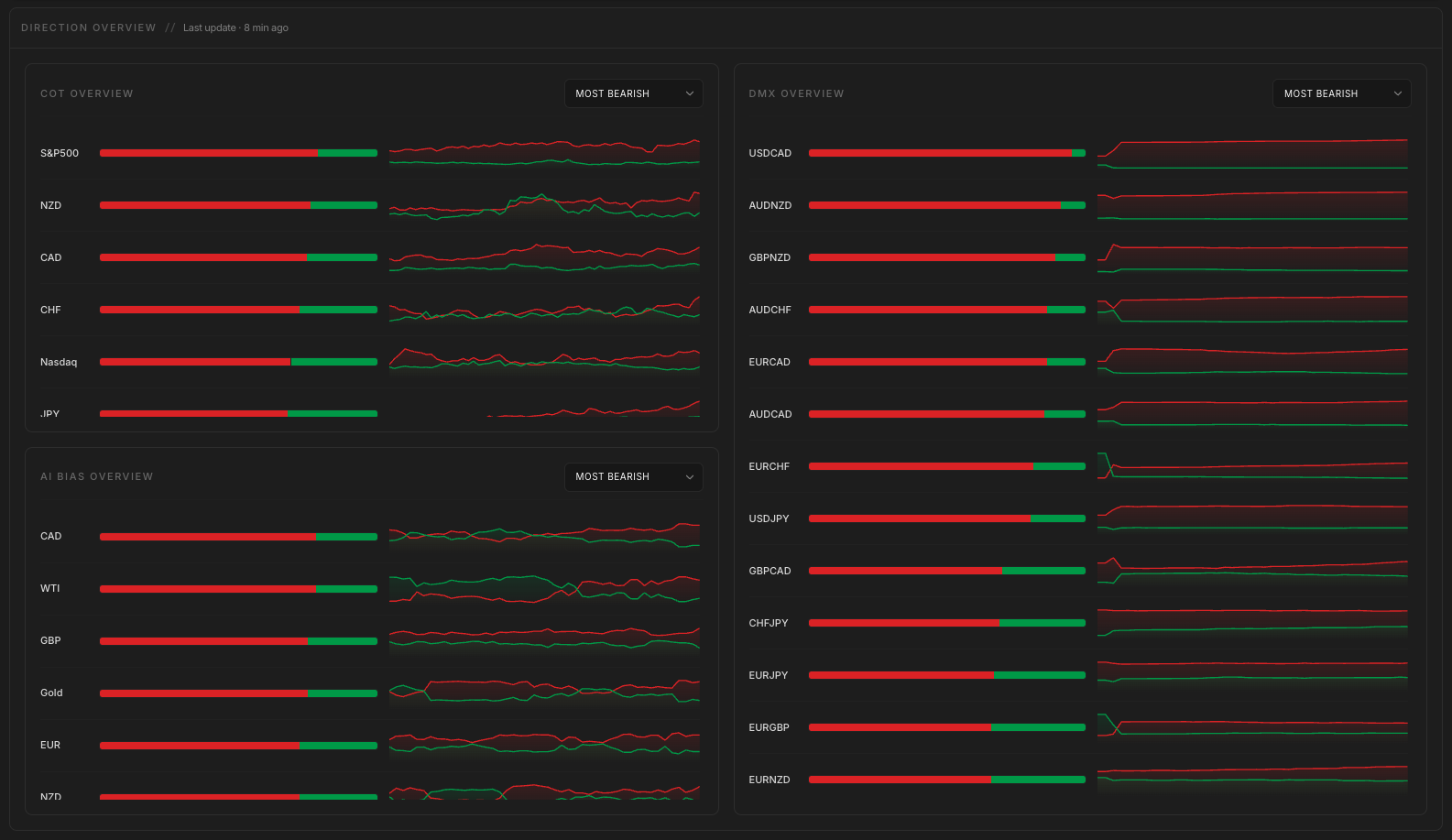Click the CAD label in AI Bias Overview

coord(51,536)
